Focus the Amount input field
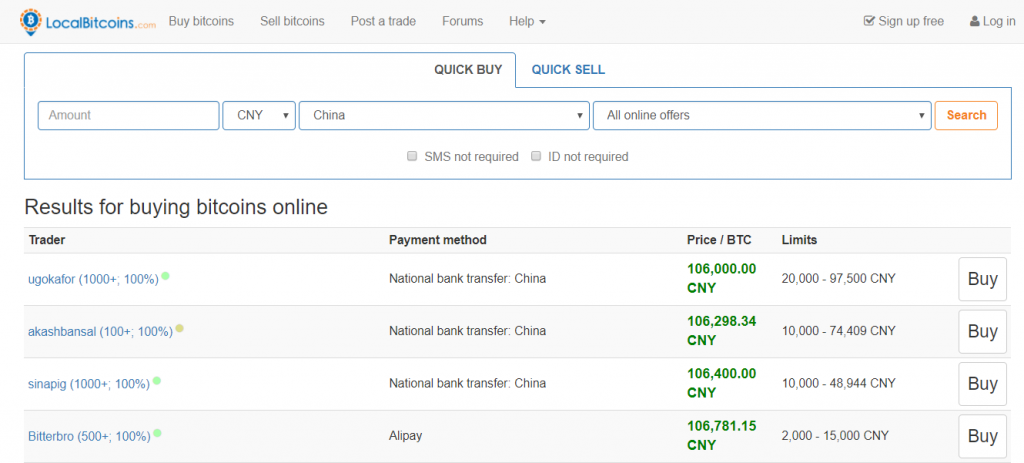1024x463 pixels. point(129,116)
